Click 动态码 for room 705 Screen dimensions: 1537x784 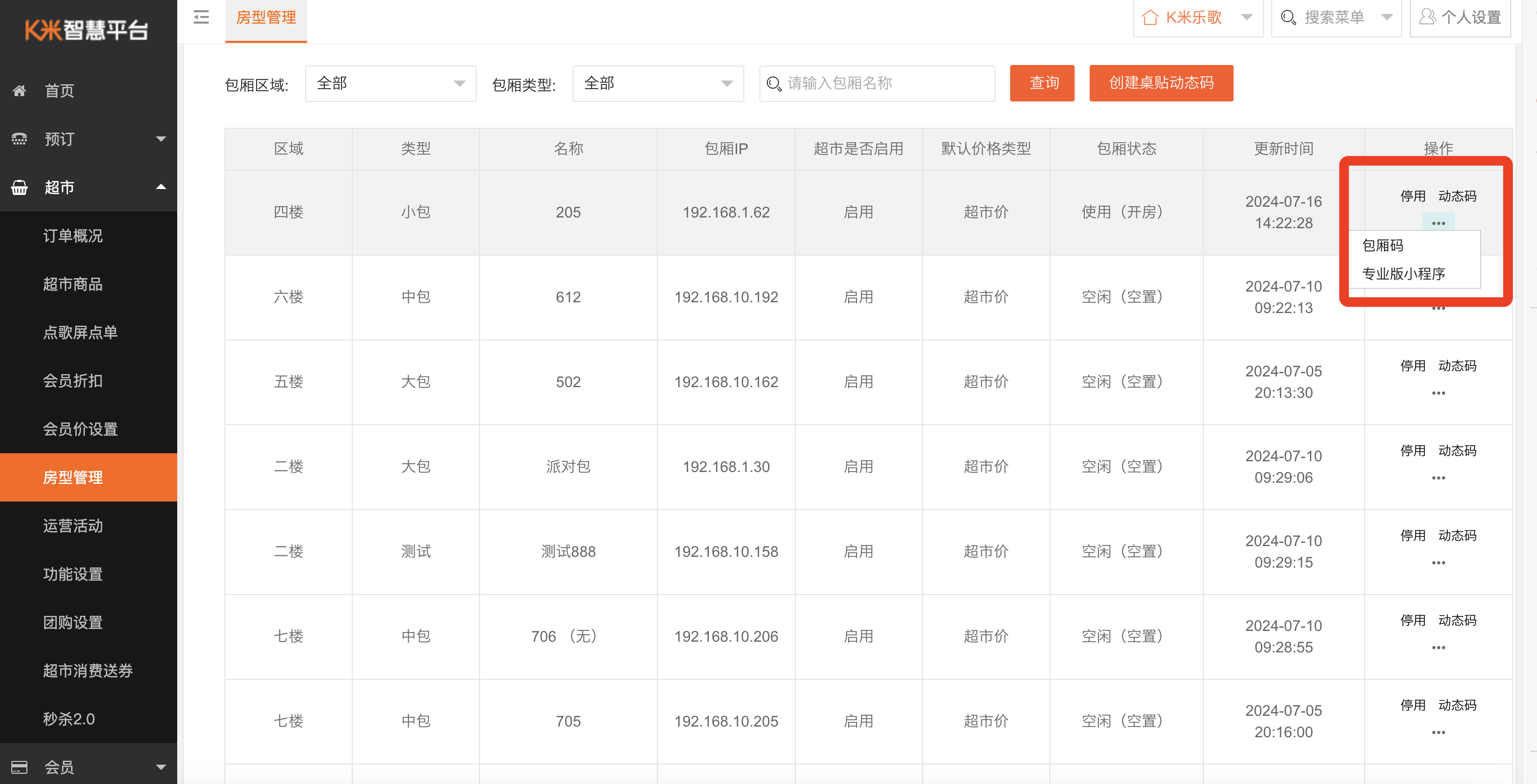1457,705
